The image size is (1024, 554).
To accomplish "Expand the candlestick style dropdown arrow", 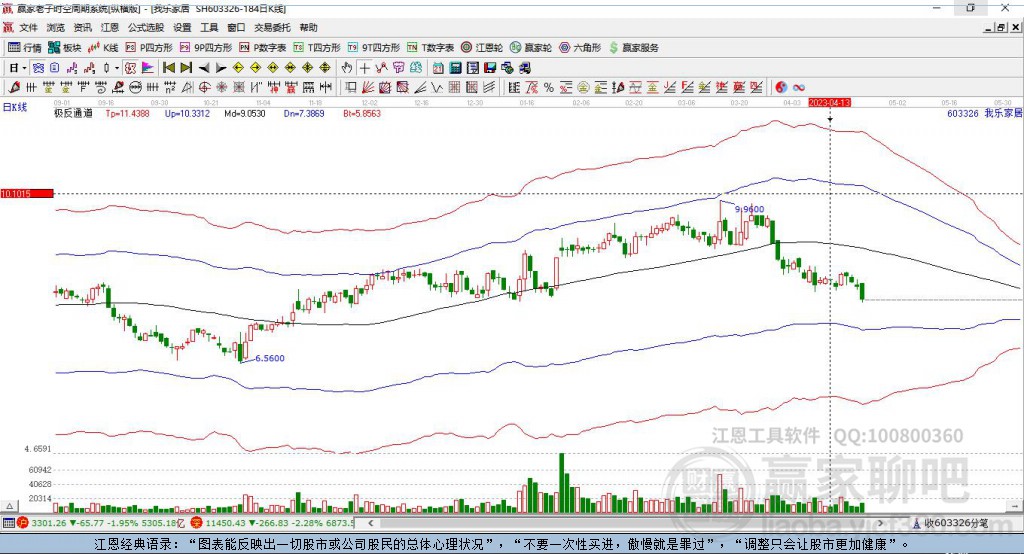I will 116,68.
